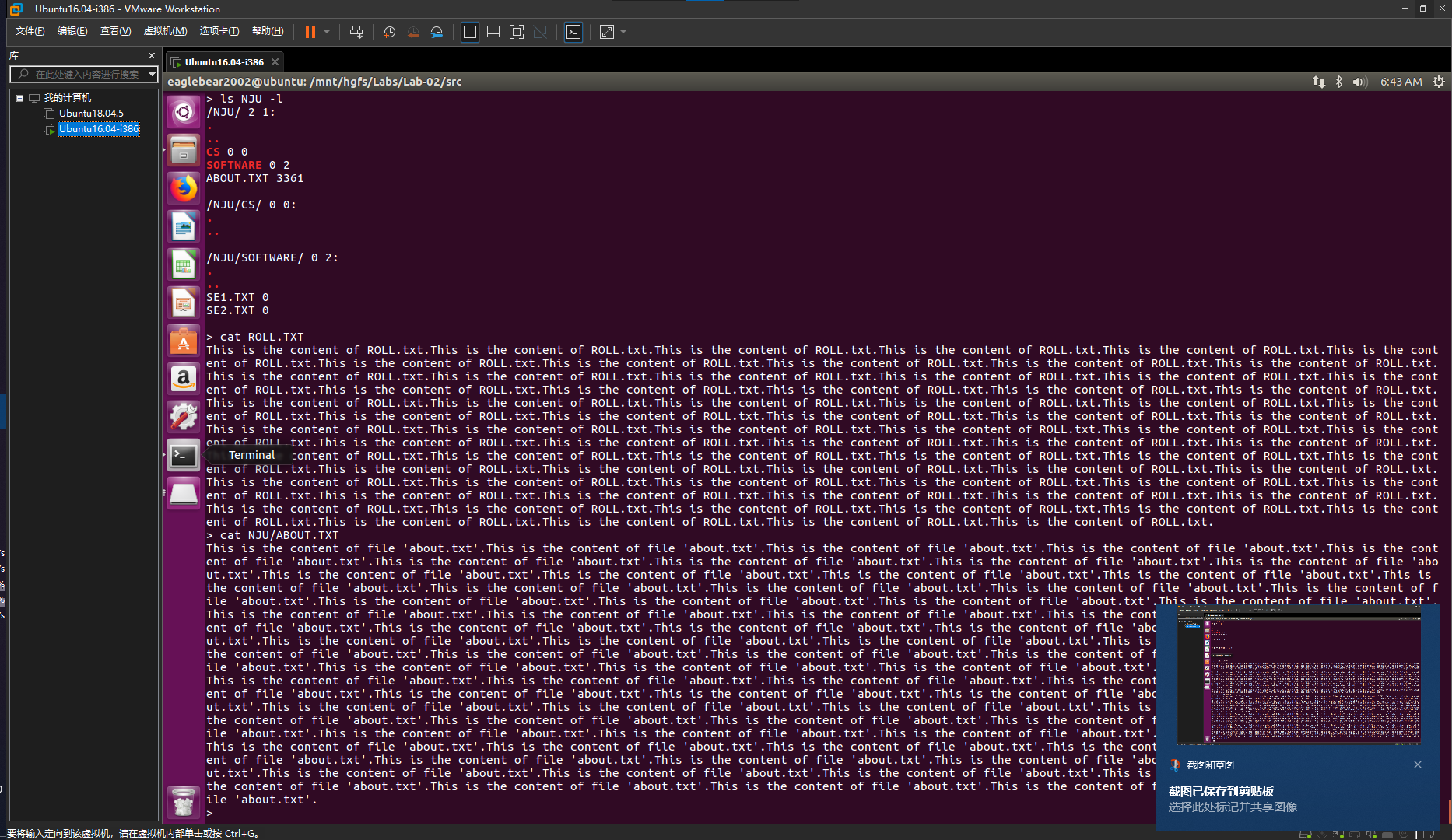Select Ubuntu16.04-i386 in the library tree
The image size is (1452, 840).
(x=99, y=129)
